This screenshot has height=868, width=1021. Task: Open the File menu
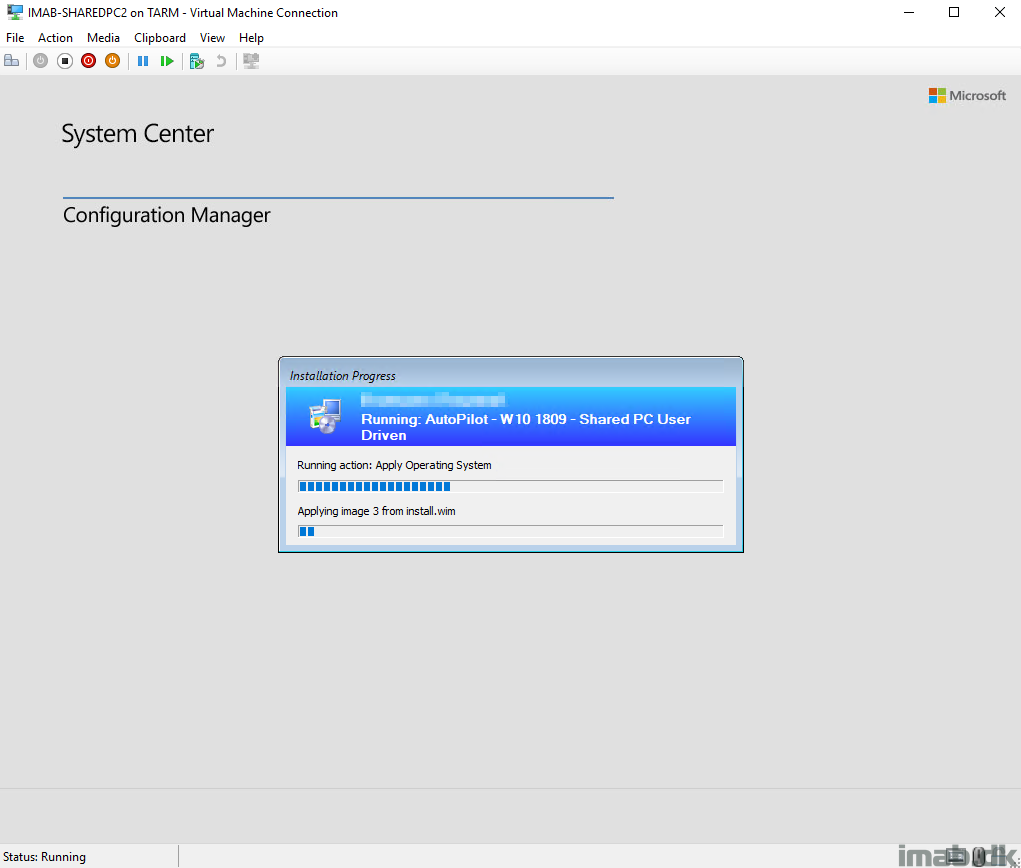pos(15,38)
